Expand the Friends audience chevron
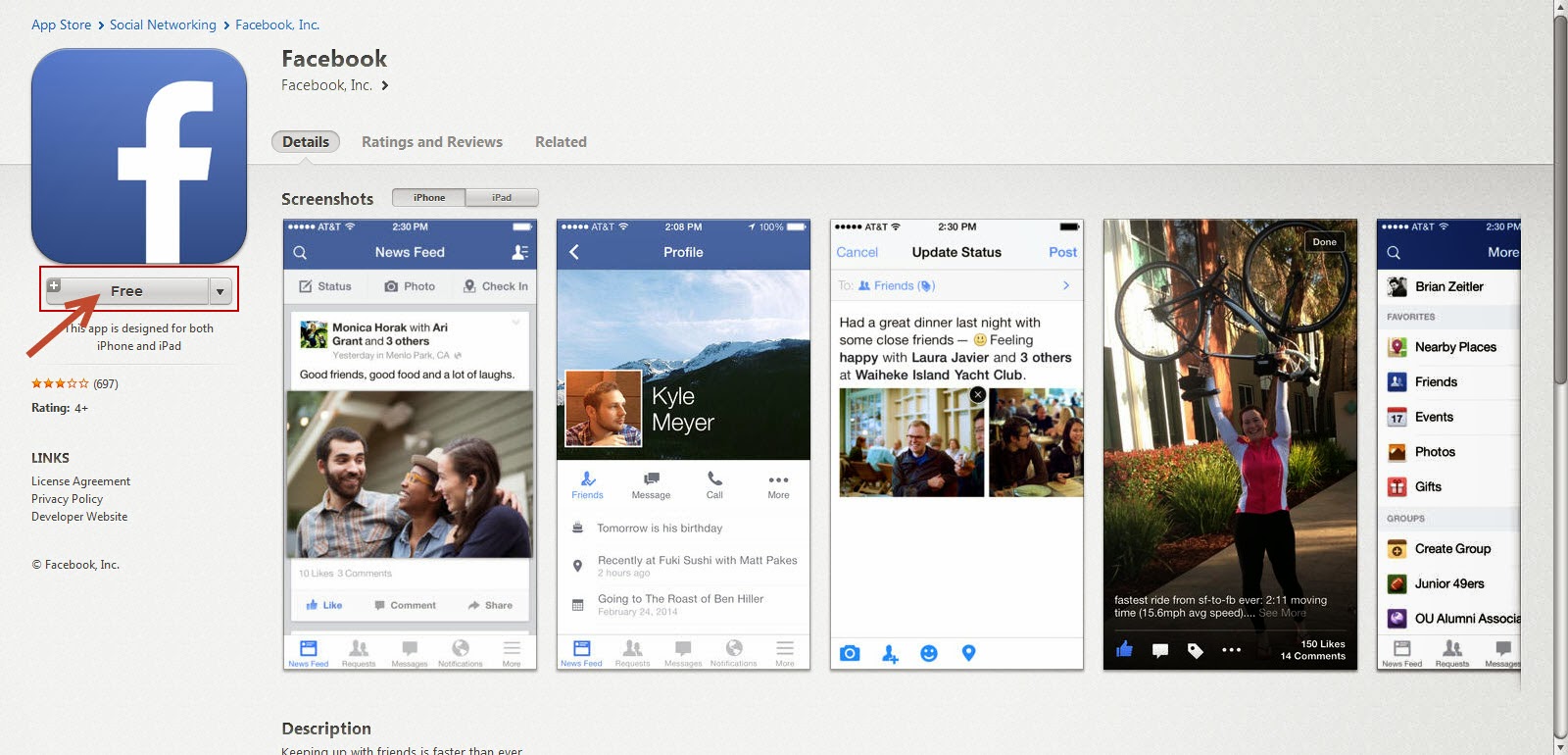 (x=1066, y=285)
